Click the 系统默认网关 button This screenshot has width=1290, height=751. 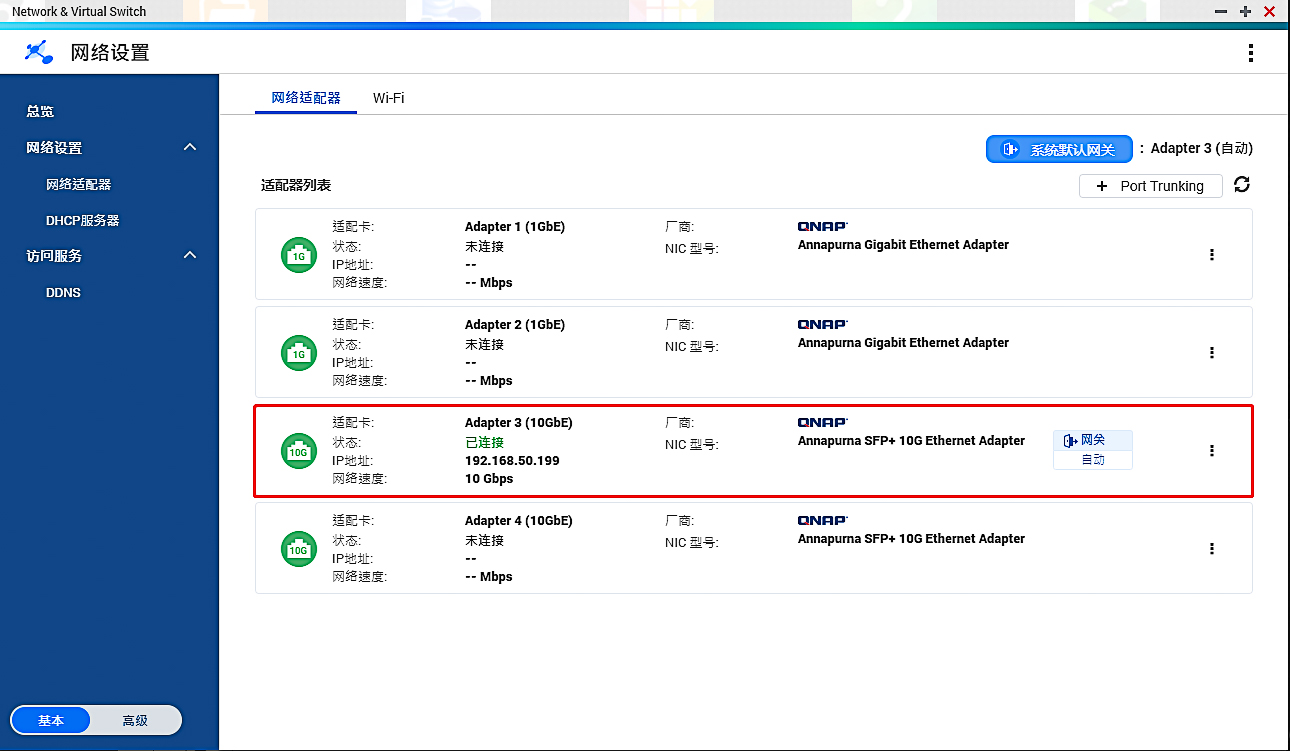1059,149
